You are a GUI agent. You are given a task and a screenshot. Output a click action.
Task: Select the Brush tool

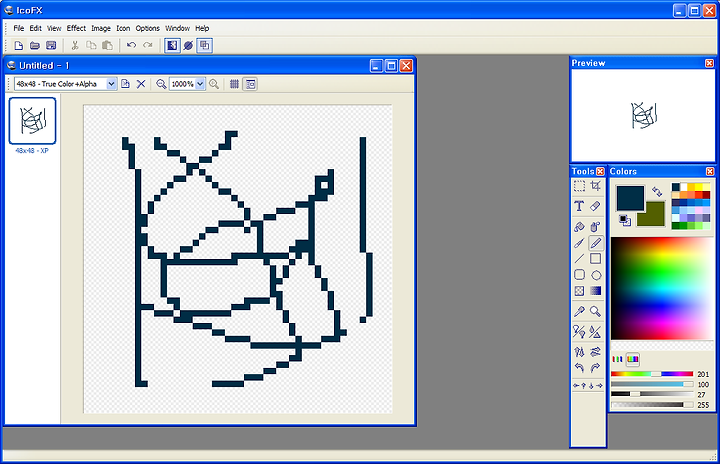click(579, 243)
